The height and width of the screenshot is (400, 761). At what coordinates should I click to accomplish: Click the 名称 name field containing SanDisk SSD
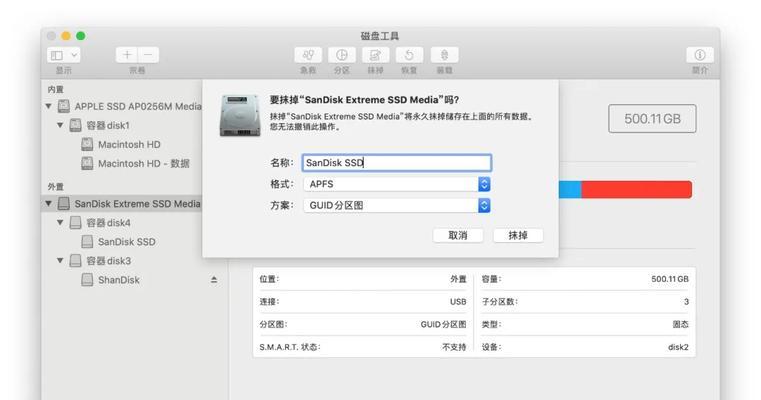coord(397,163)
